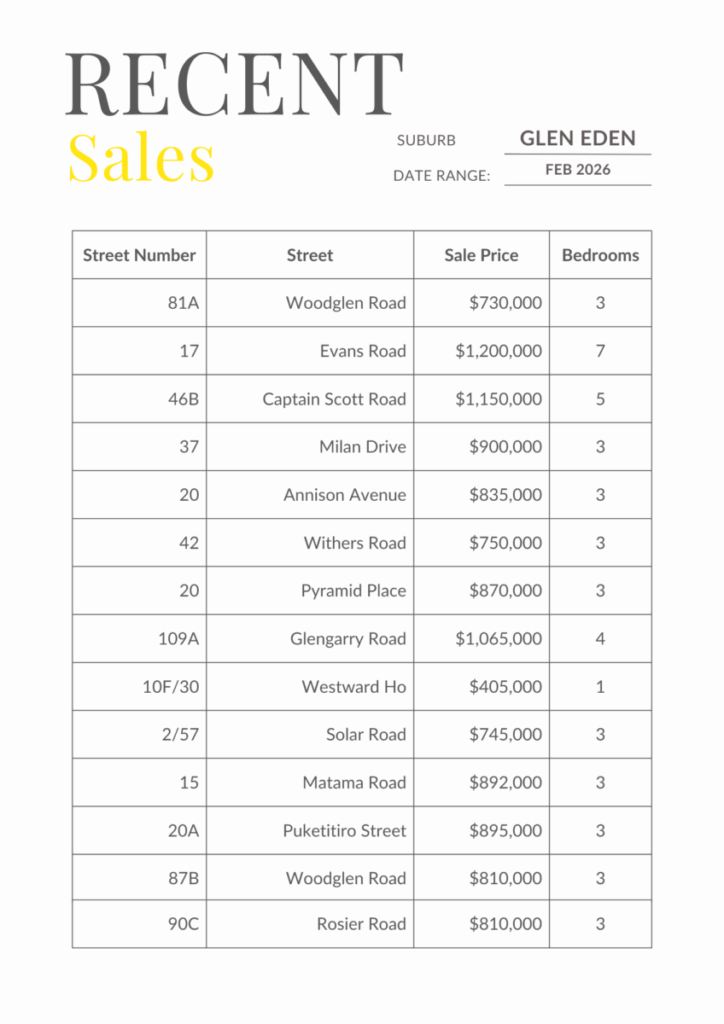This screenshot has height=1024, width=724.
Task: Click the Bedrooms column header
Action: tap(600, 255)
